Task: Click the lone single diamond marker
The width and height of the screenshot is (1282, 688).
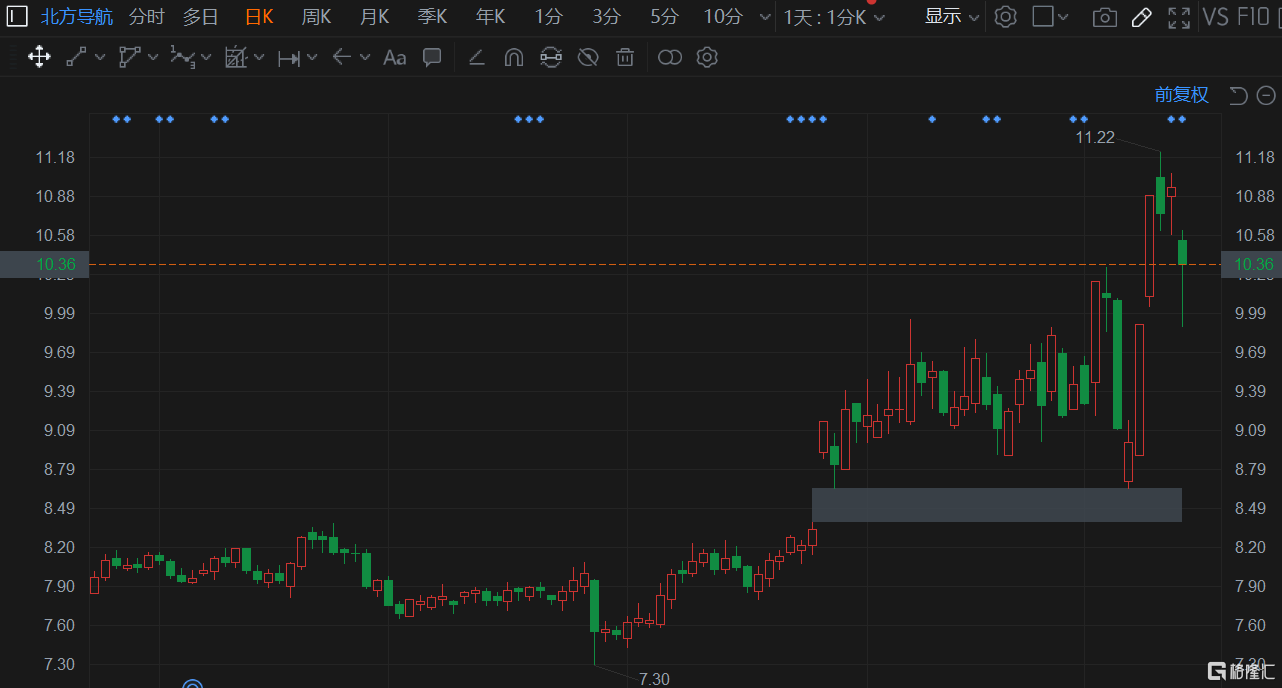Action: pos(932,119)
